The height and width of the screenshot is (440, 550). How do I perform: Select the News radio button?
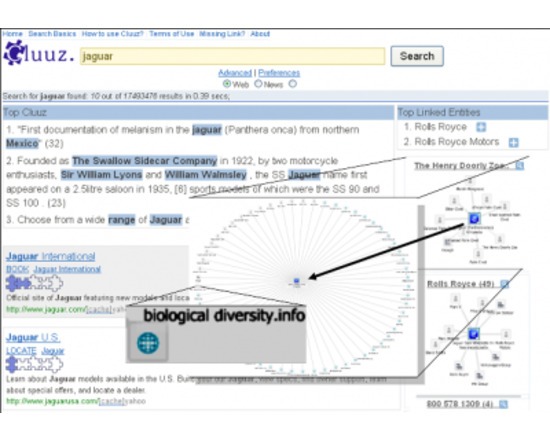click(258, 84)
